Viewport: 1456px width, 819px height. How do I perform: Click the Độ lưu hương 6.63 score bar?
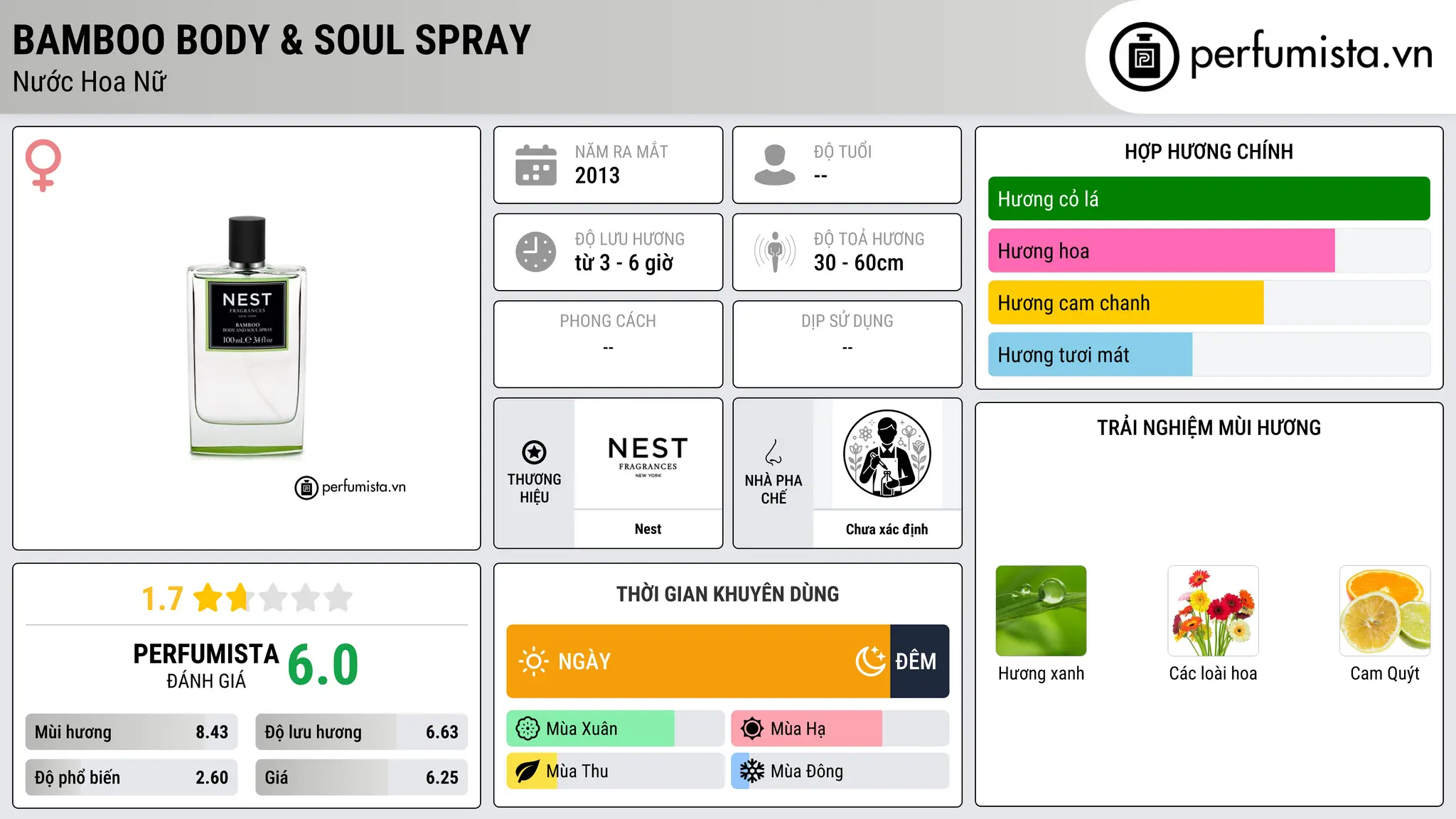click(361, 732)
